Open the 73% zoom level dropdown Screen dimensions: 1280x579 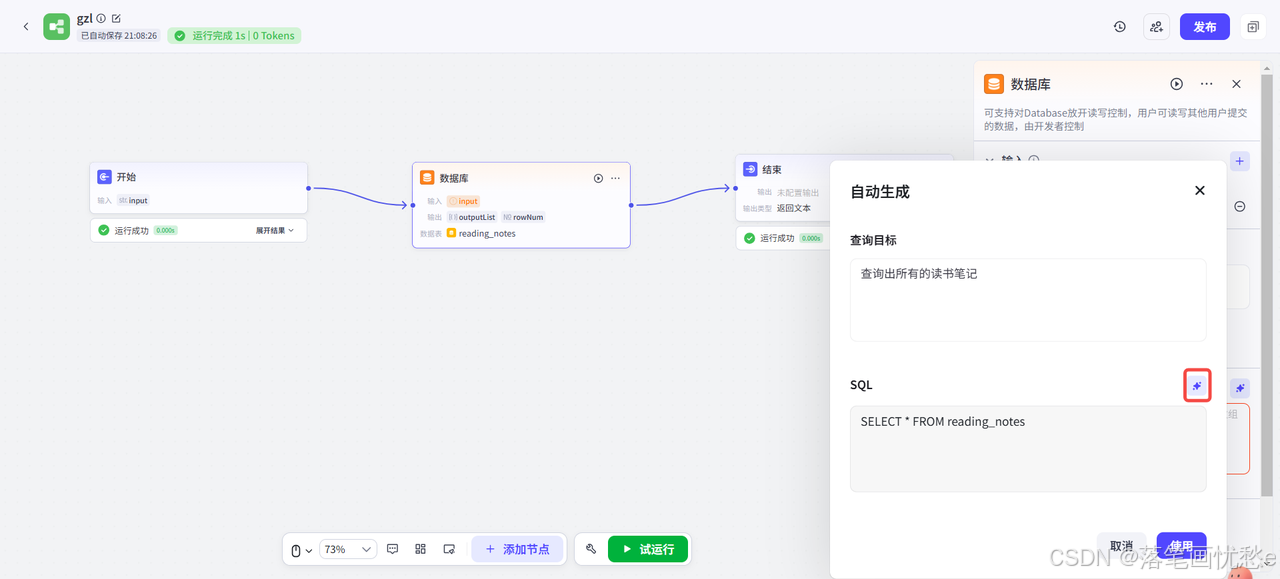click(347, 549)
